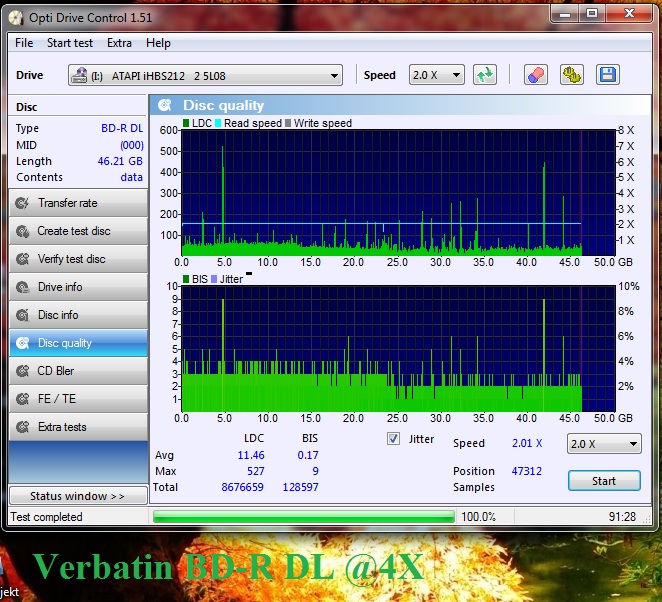Open the CD Bler test page
This screenshot has height=602, width=662.
click(x=78, y=371)
